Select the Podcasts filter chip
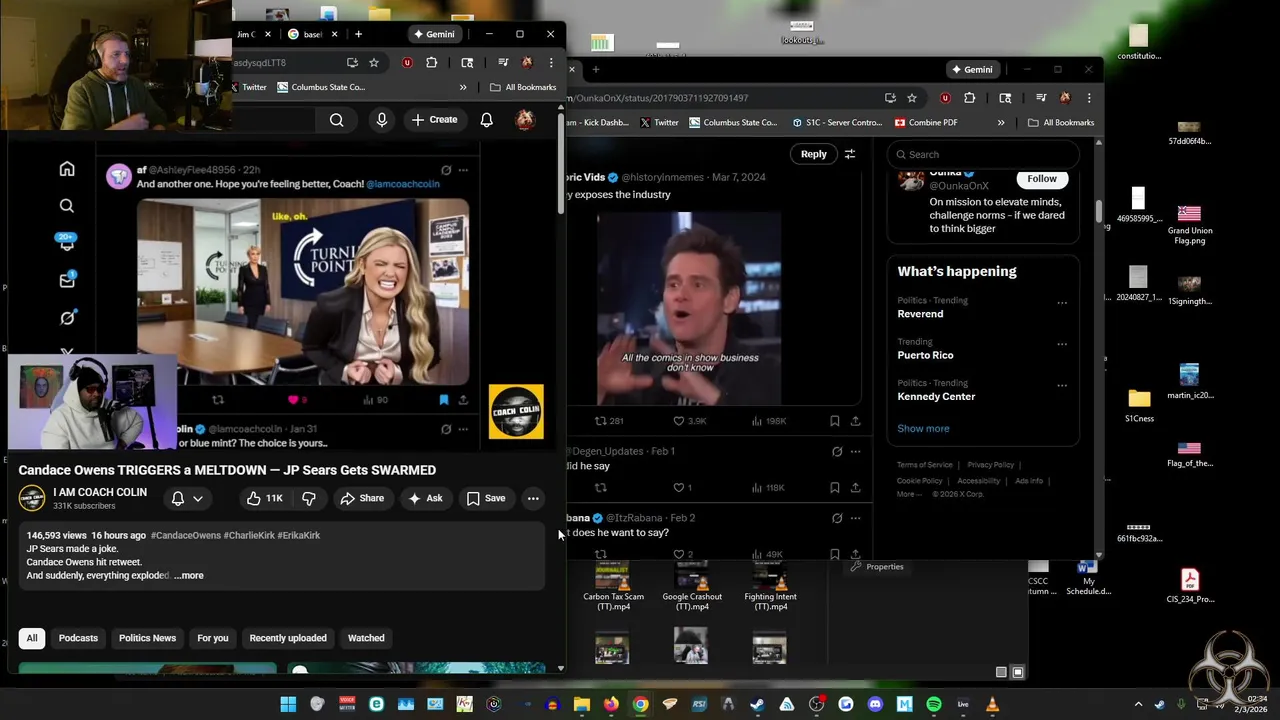 click(78, 638)
